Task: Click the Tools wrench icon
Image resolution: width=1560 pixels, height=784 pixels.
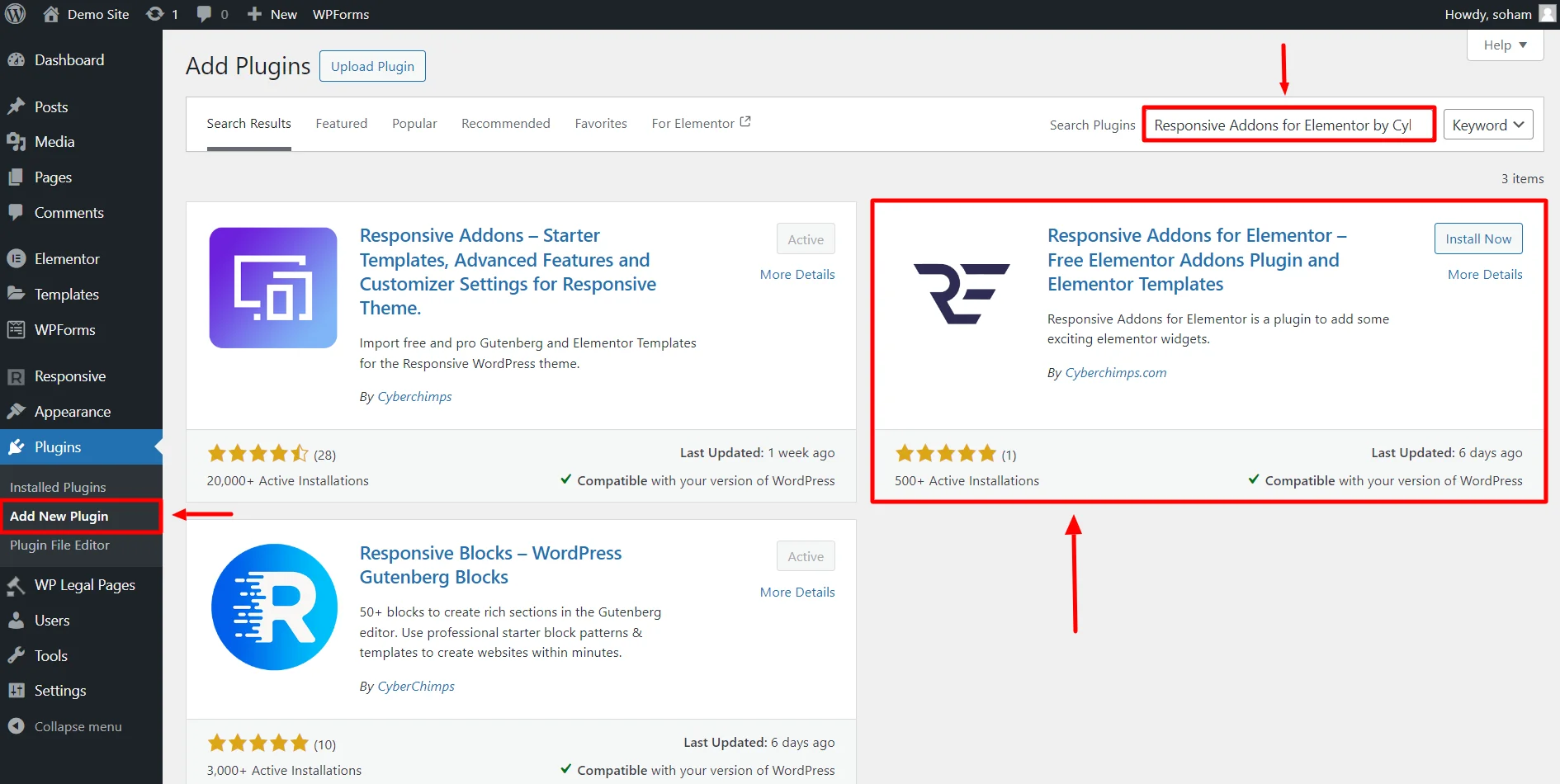Action: (16, 656)
